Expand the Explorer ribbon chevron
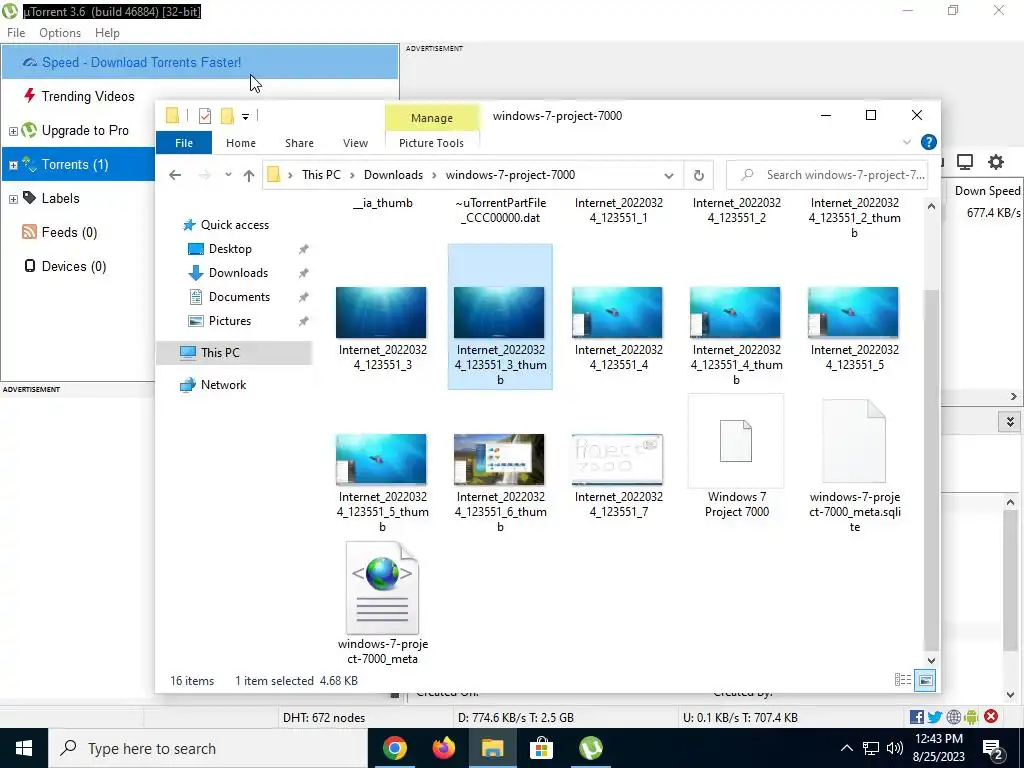This screenshot has width=1024, height=768. point(906,142)
